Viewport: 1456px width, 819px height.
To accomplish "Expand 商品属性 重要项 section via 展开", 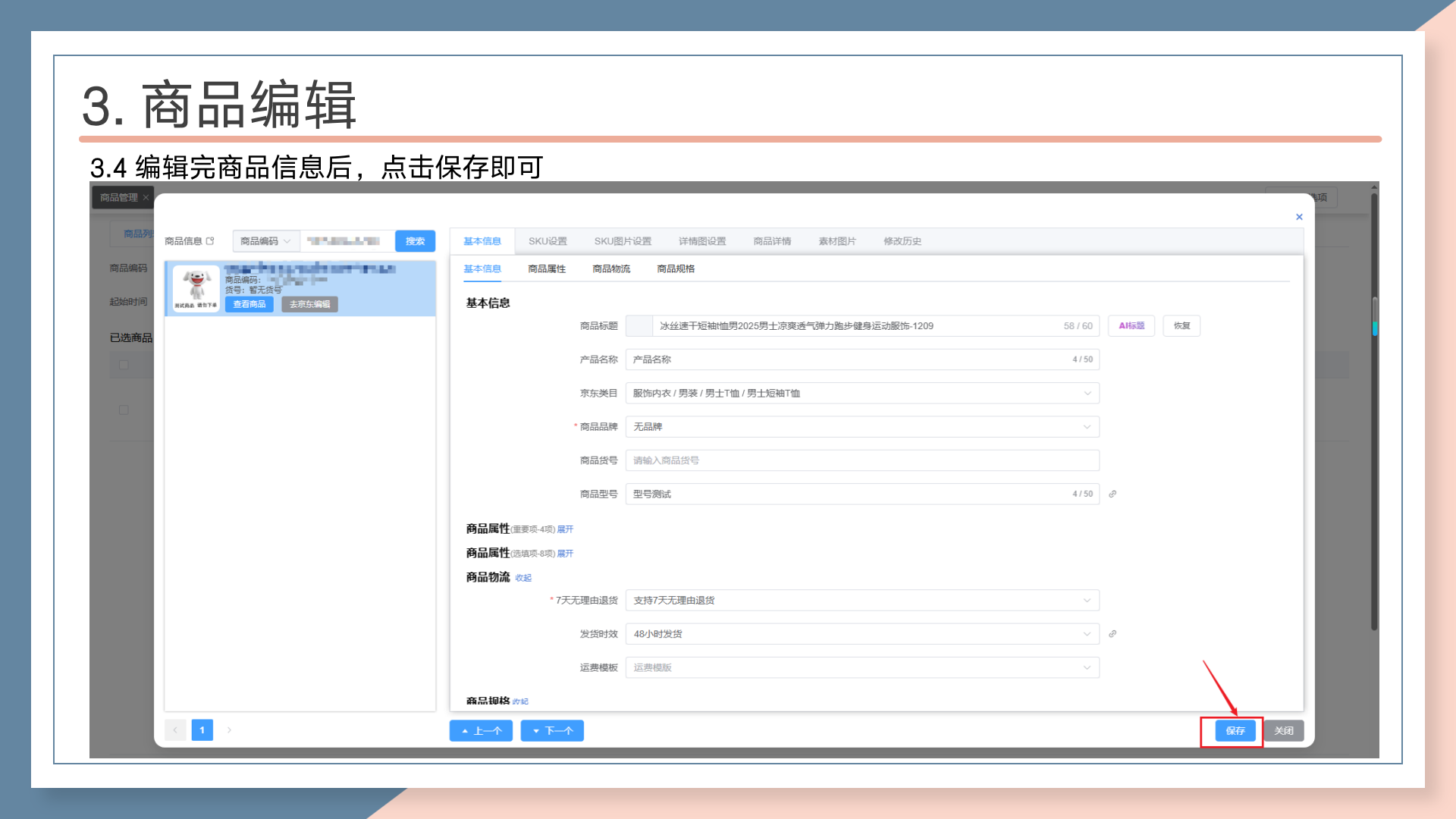I will coord(565,529).
